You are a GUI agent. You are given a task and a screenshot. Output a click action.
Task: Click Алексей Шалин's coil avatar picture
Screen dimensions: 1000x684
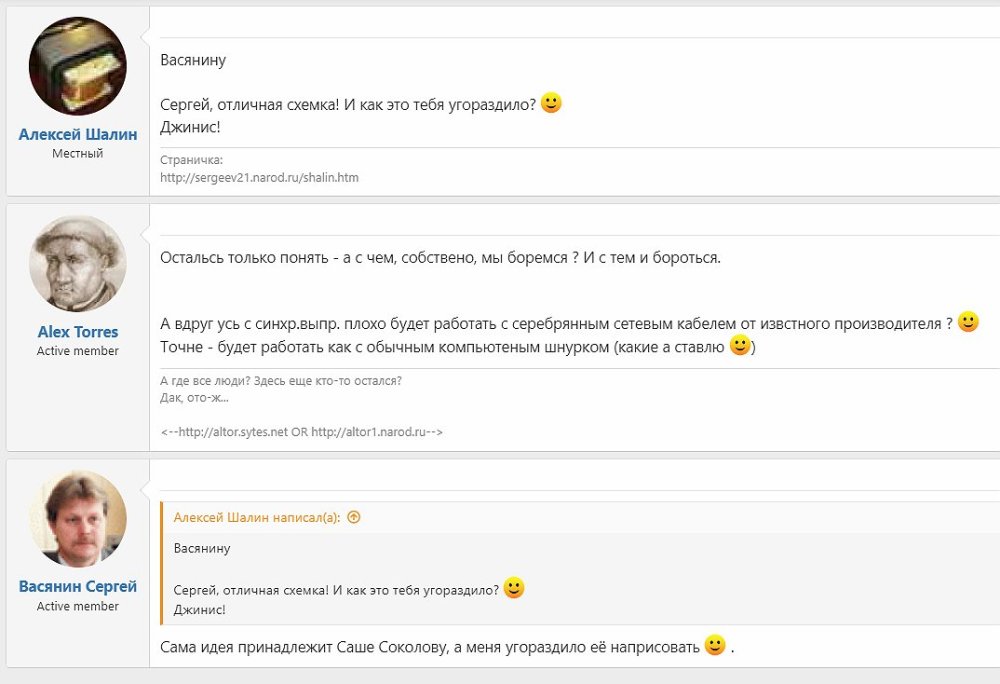tap(78, 66)
